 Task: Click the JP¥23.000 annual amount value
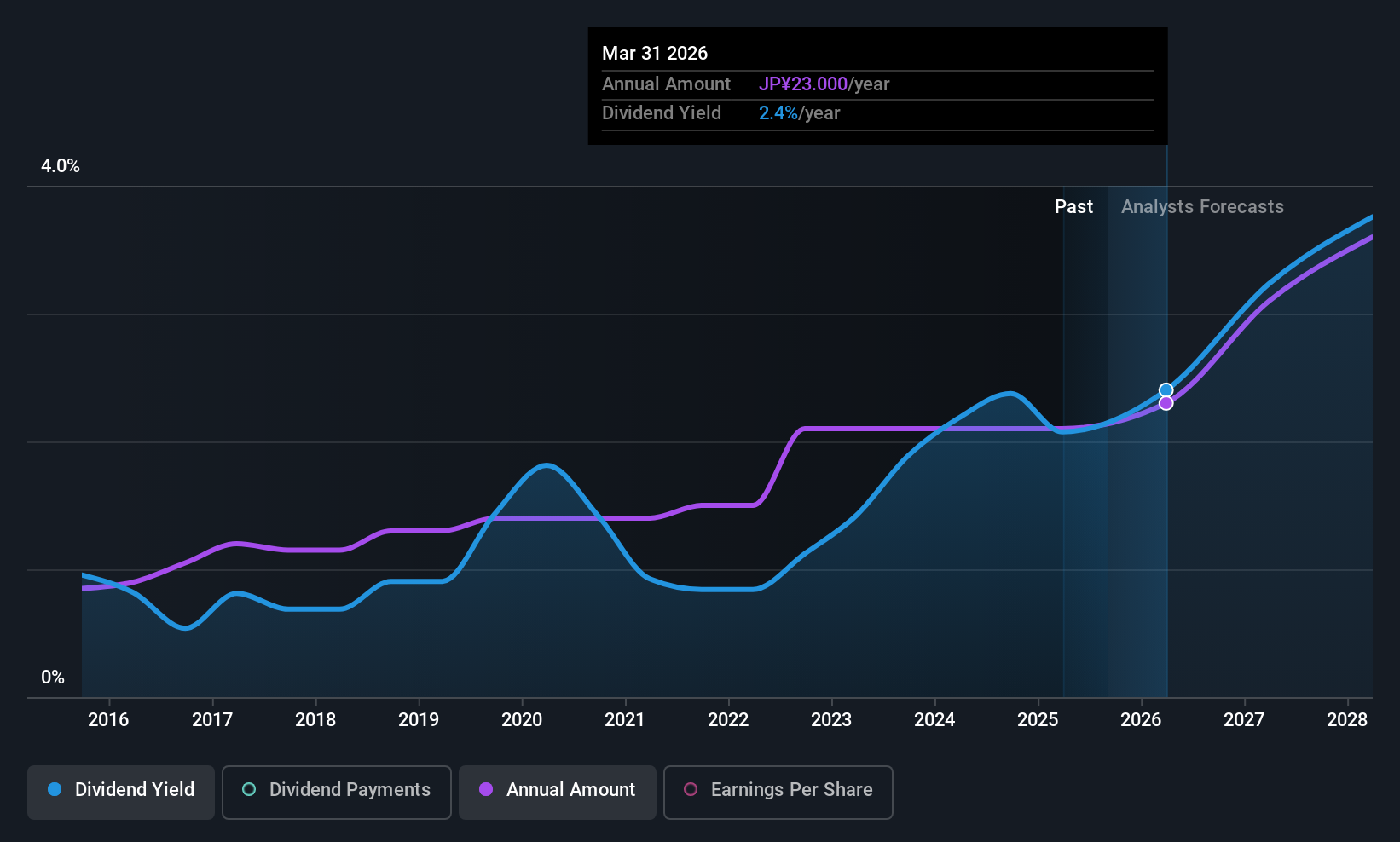click(x=803, y=84)
